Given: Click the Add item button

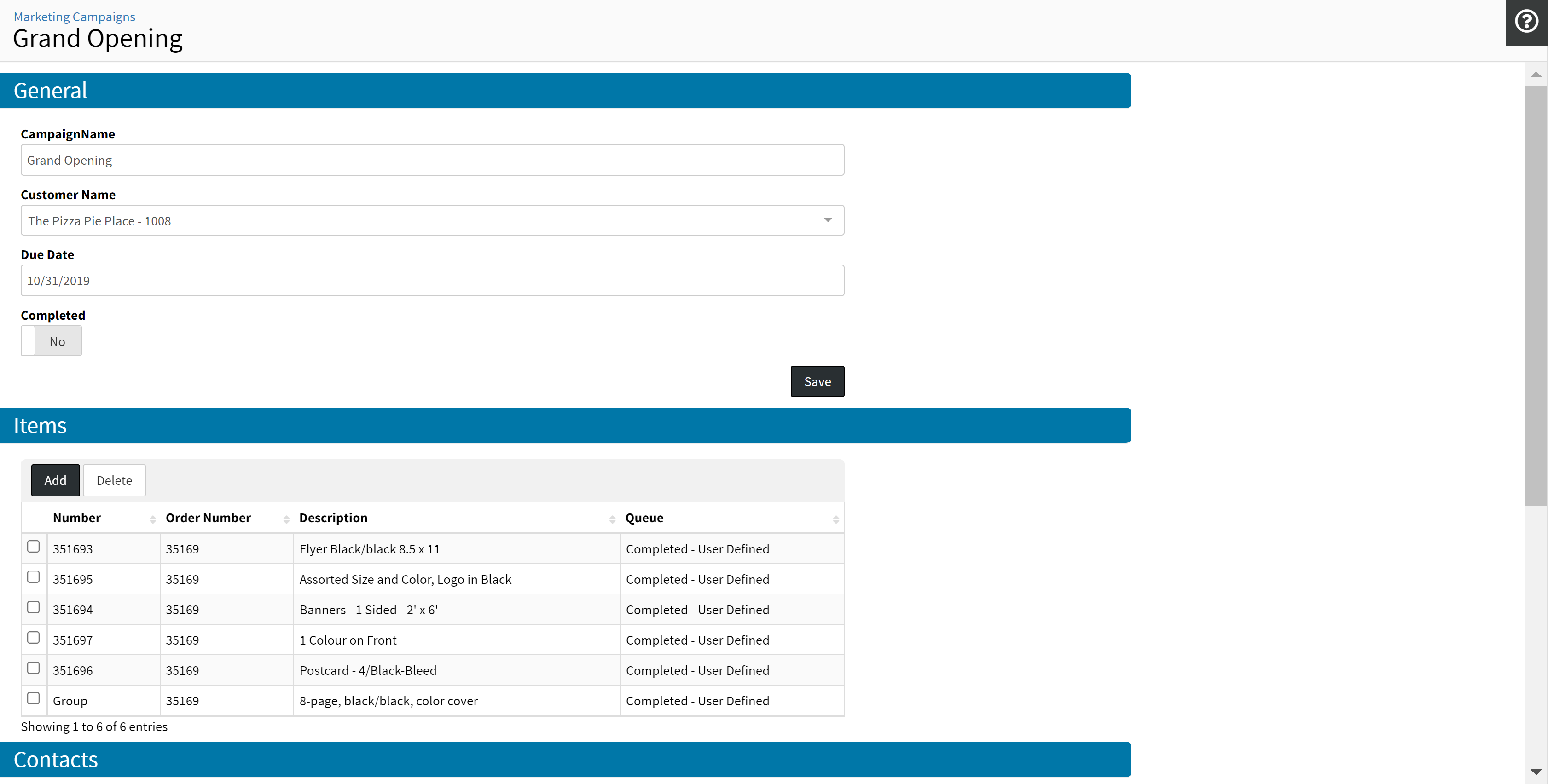Looking at the screenshot, I should 55,481.
